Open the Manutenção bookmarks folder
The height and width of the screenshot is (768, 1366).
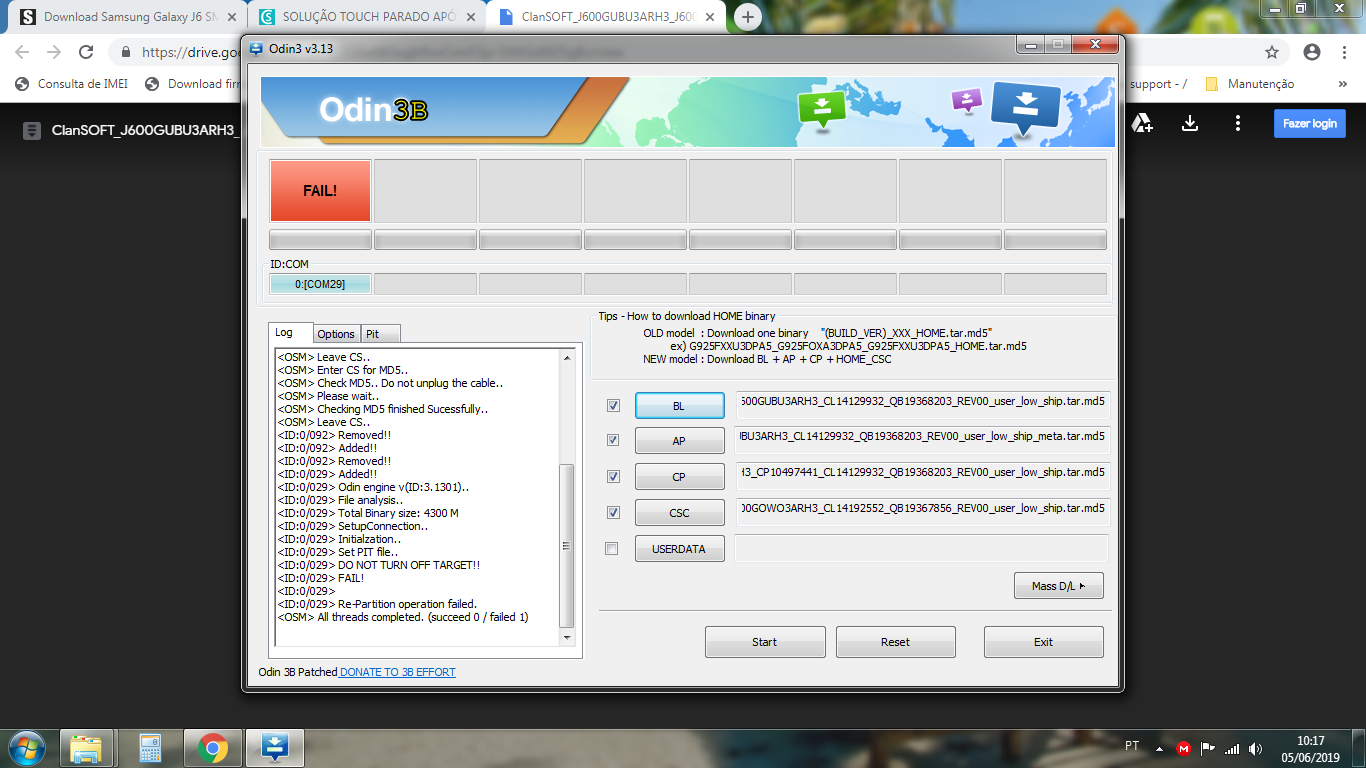[1250, 84]
